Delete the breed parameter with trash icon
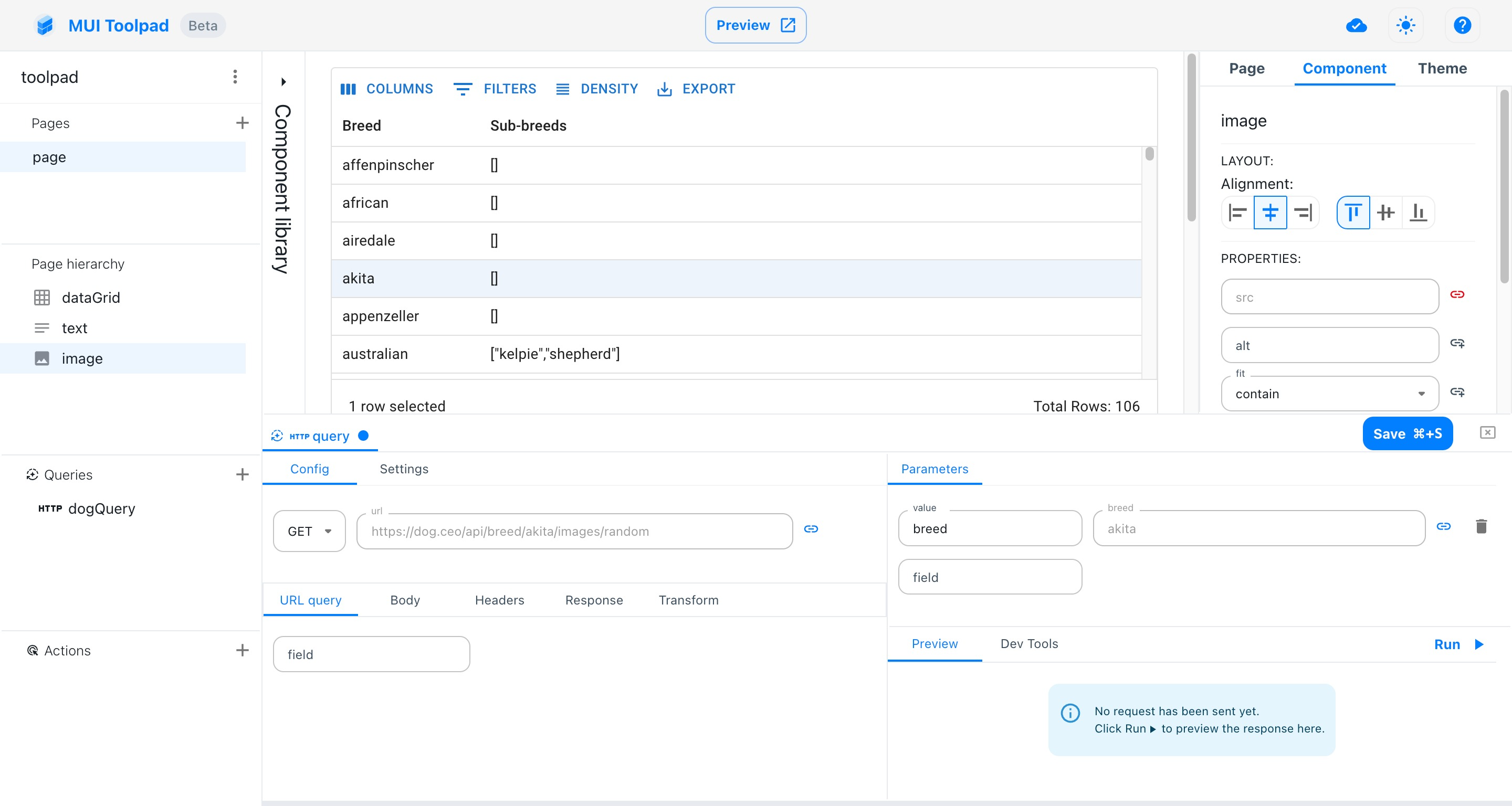Image resolution: width=1512 pixels, height=806 pixels. tap(1481, 526)
